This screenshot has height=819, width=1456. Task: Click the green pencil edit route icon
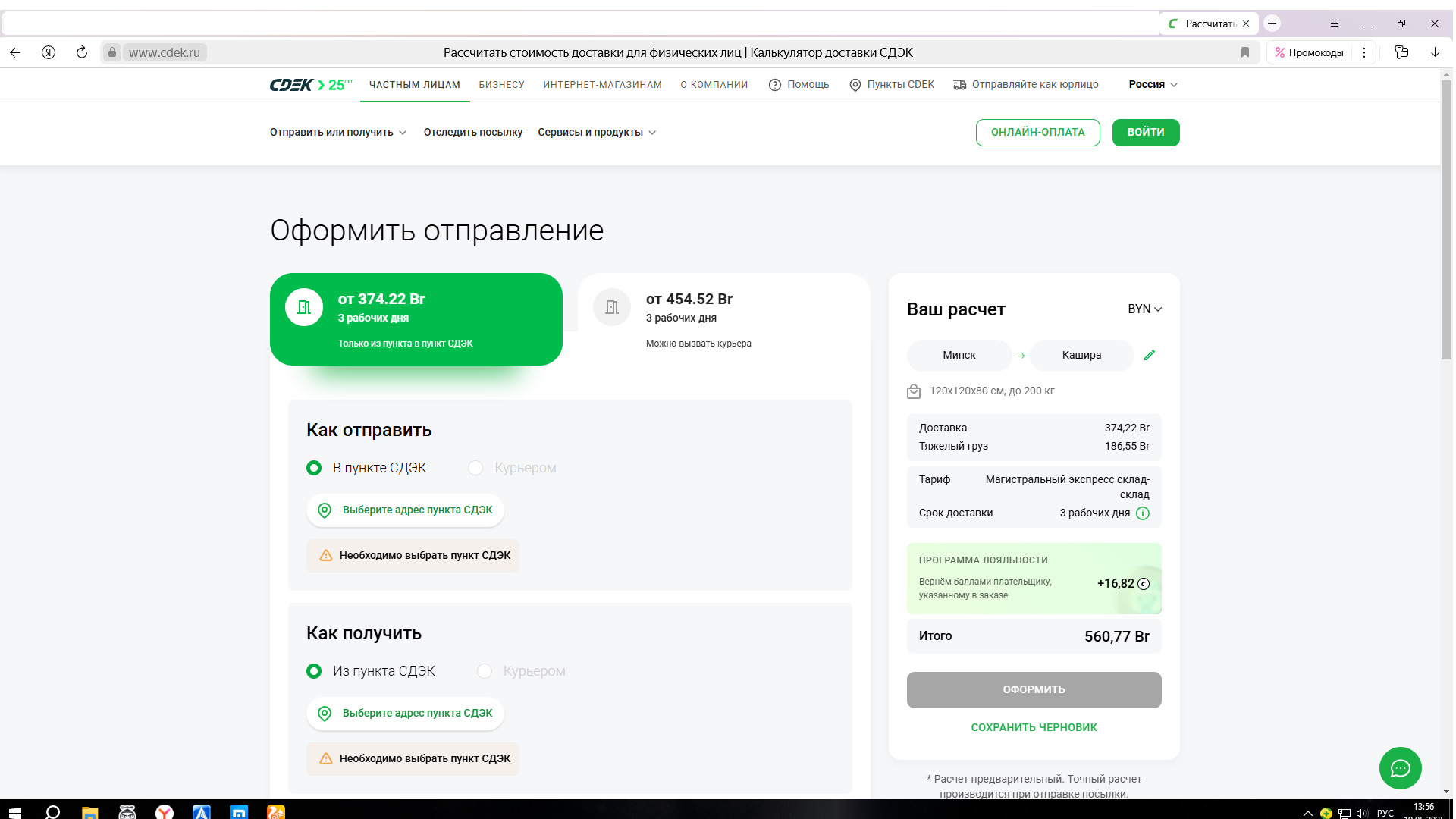(x=1149, y=355)
